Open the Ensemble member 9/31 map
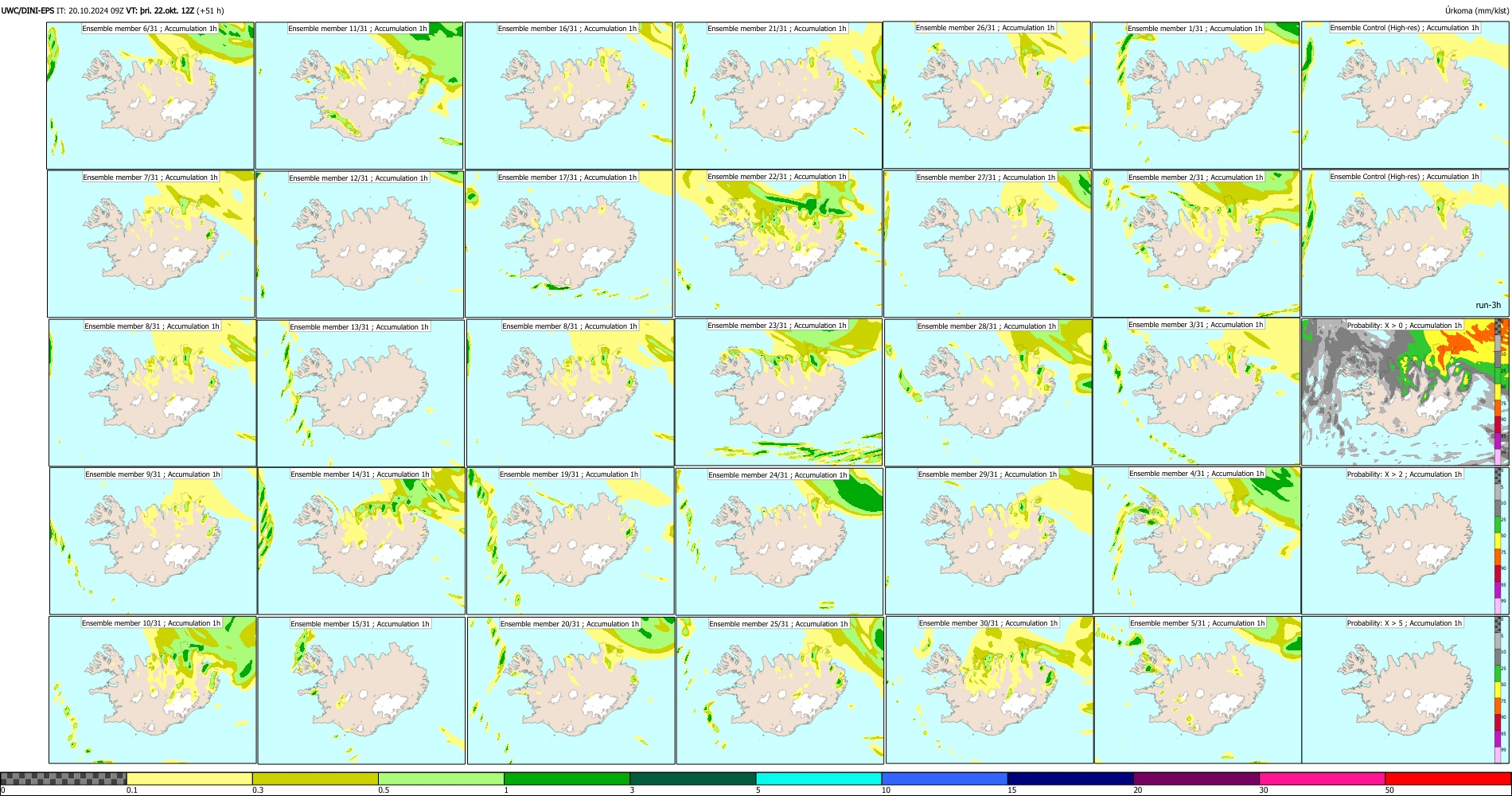Viewport: 1512px width, 796px height. point(153,540)
